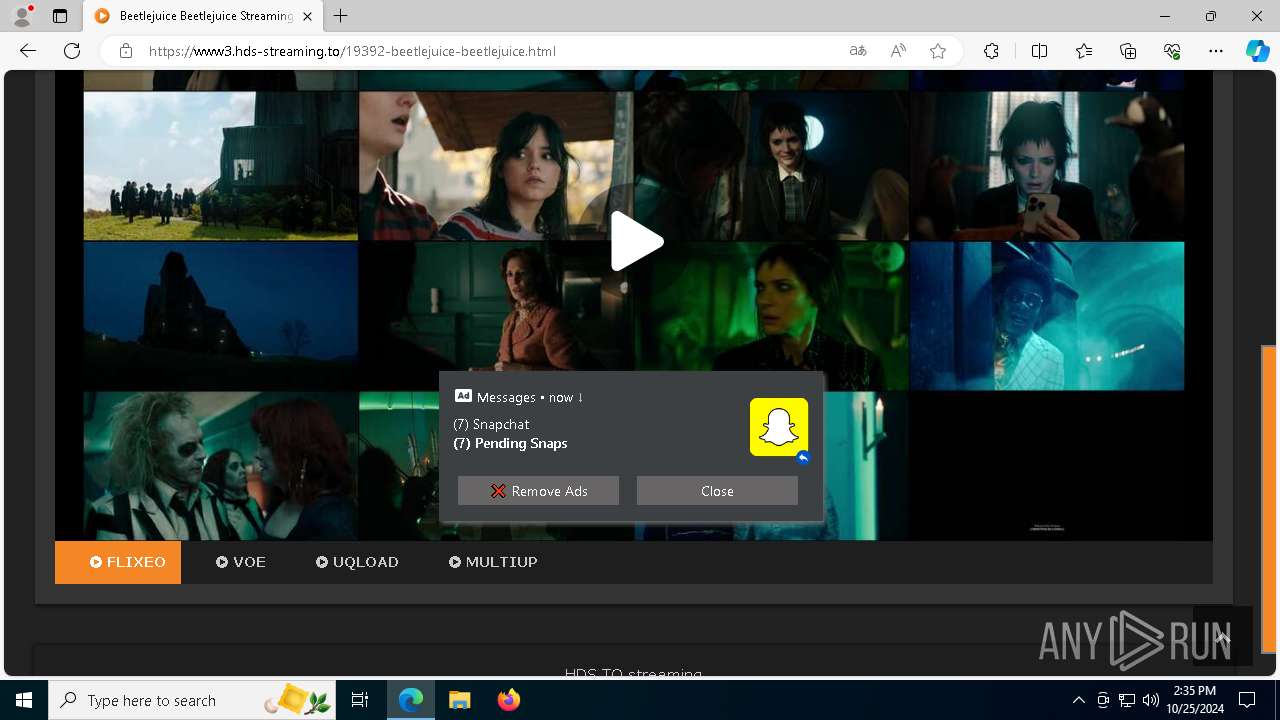Open Copilot sidebar

[x=1257, y=51]
